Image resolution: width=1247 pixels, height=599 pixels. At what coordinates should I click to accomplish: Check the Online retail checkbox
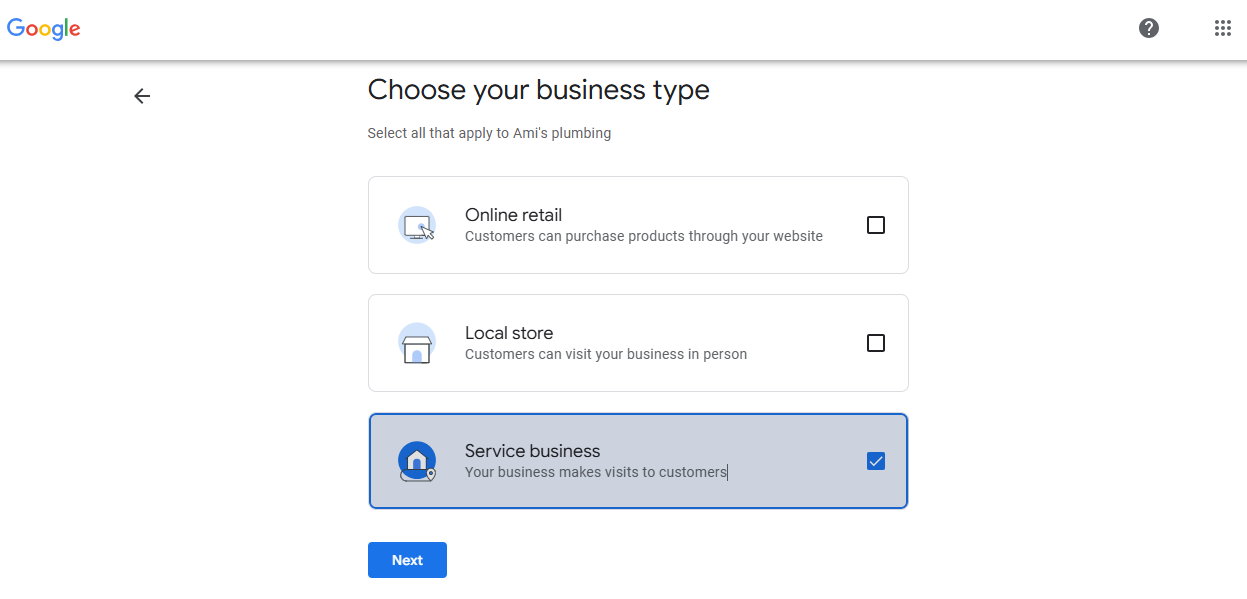pos(875,225)
